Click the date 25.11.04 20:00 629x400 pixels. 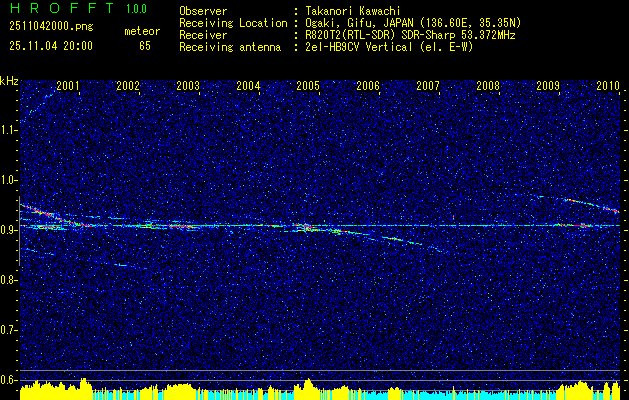pos(51,46)
